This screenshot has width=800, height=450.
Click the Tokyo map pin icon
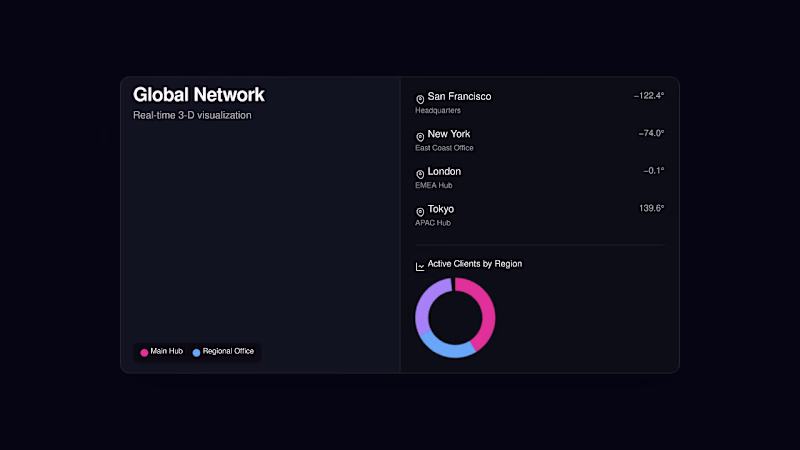pos(420,212)
